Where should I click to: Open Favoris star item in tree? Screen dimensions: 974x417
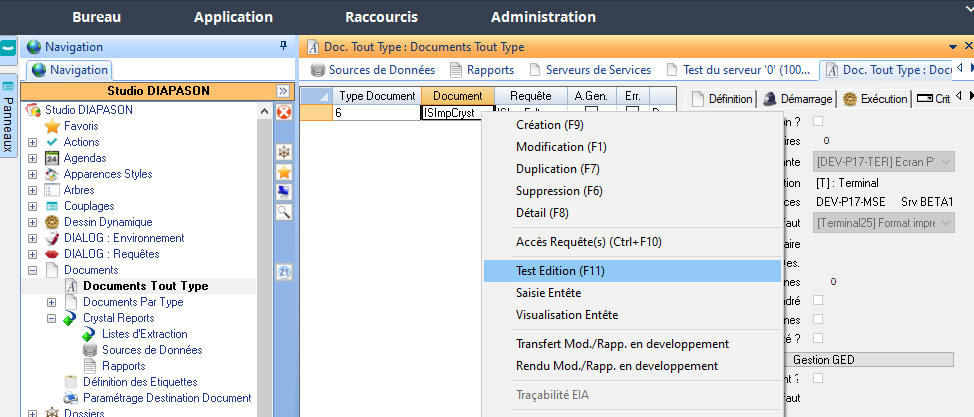tap(80, 126)
